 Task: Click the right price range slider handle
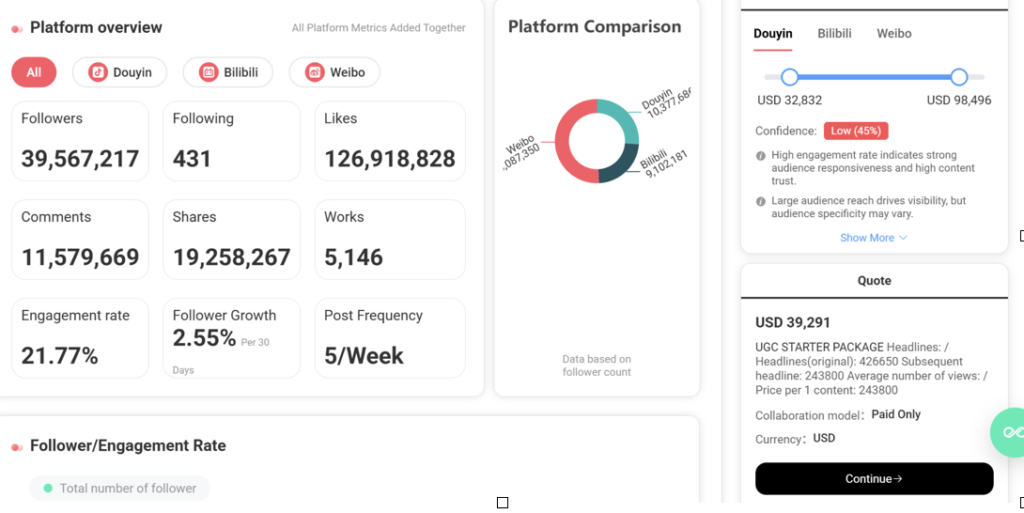point(959,77)
